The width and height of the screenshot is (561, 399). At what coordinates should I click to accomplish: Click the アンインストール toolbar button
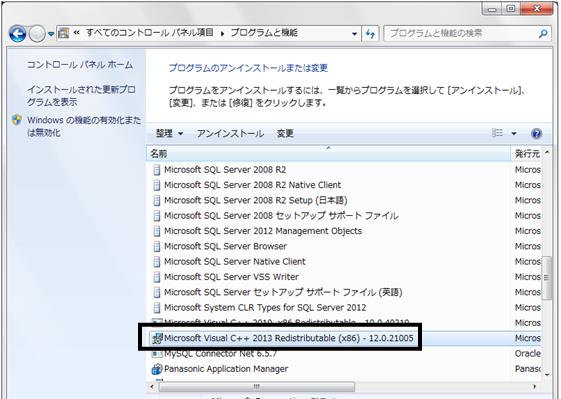point(230,133)
